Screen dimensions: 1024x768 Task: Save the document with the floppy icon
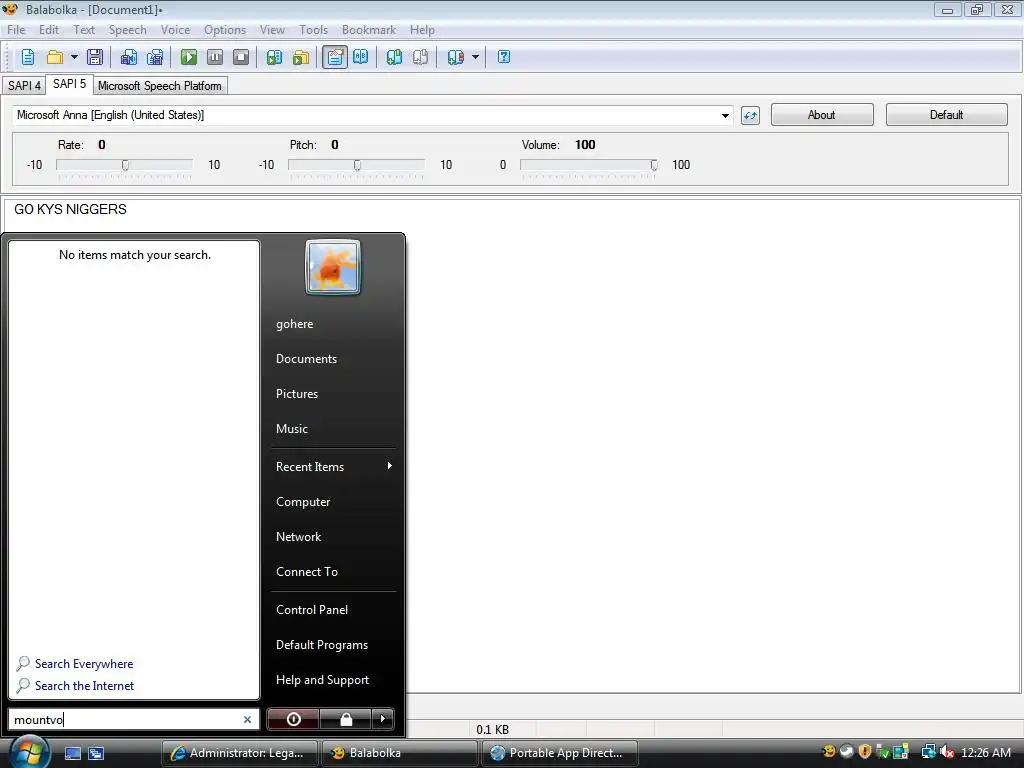point(95,57)
